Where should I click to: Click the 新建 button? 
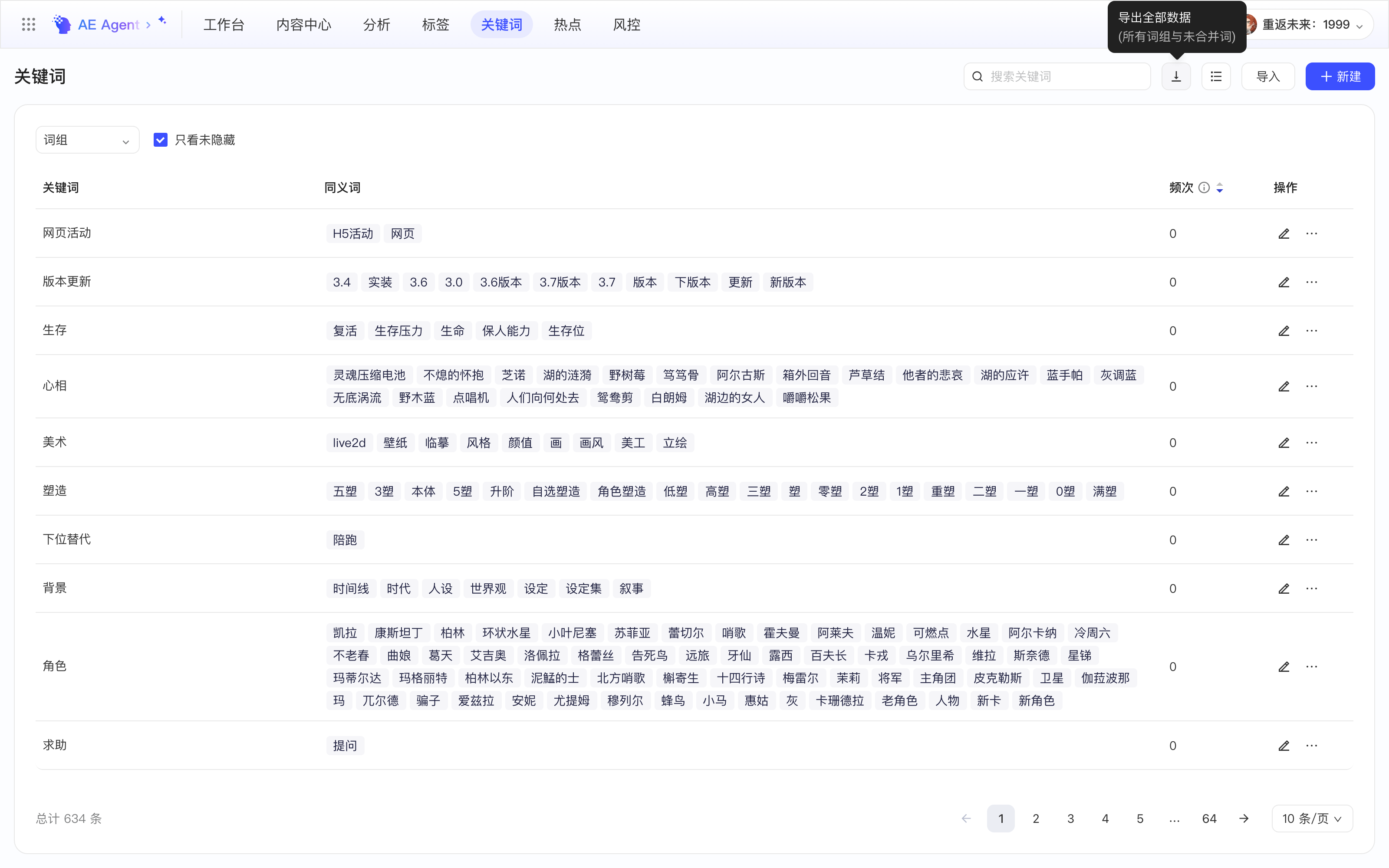pyautogui.click(x=1340, y=76)
